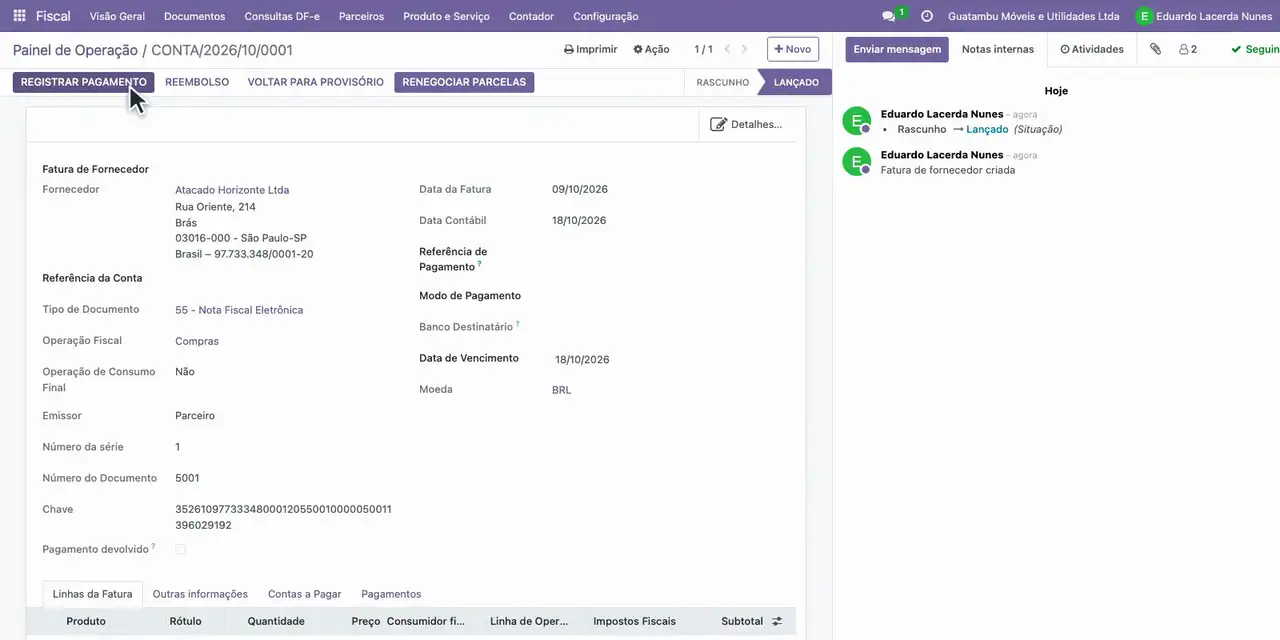The height and width of the screenshot is (640, 1280).
Task: Open Atacado Horizonte Ltda supplier link
Action: [232, 190]
